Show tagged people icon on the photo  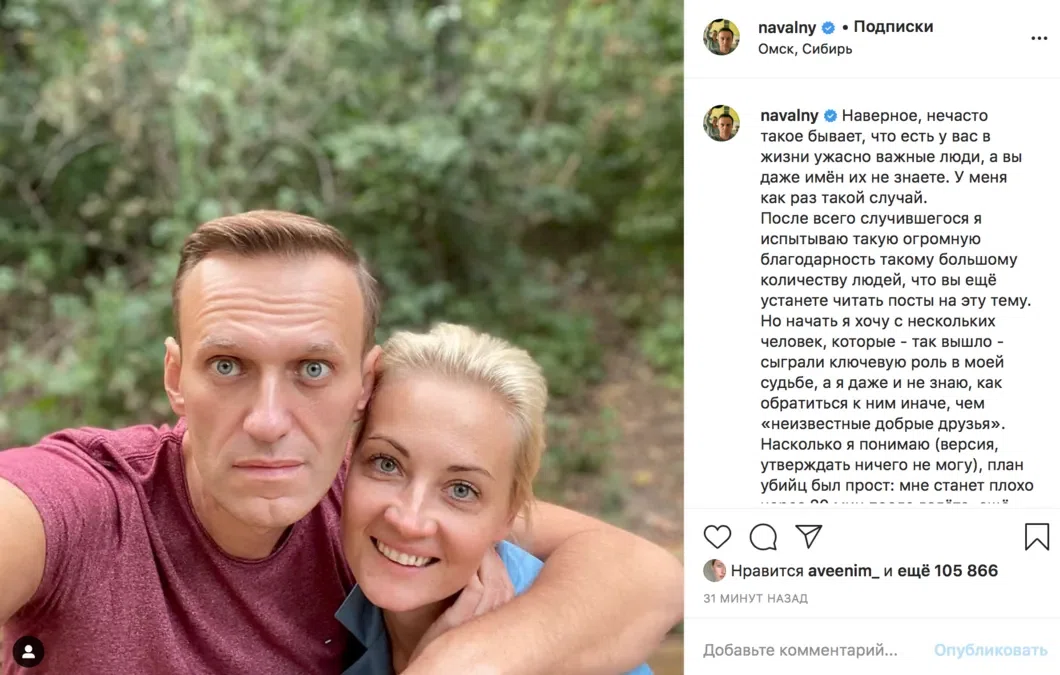pyautogui.click(x=28, y=652)
